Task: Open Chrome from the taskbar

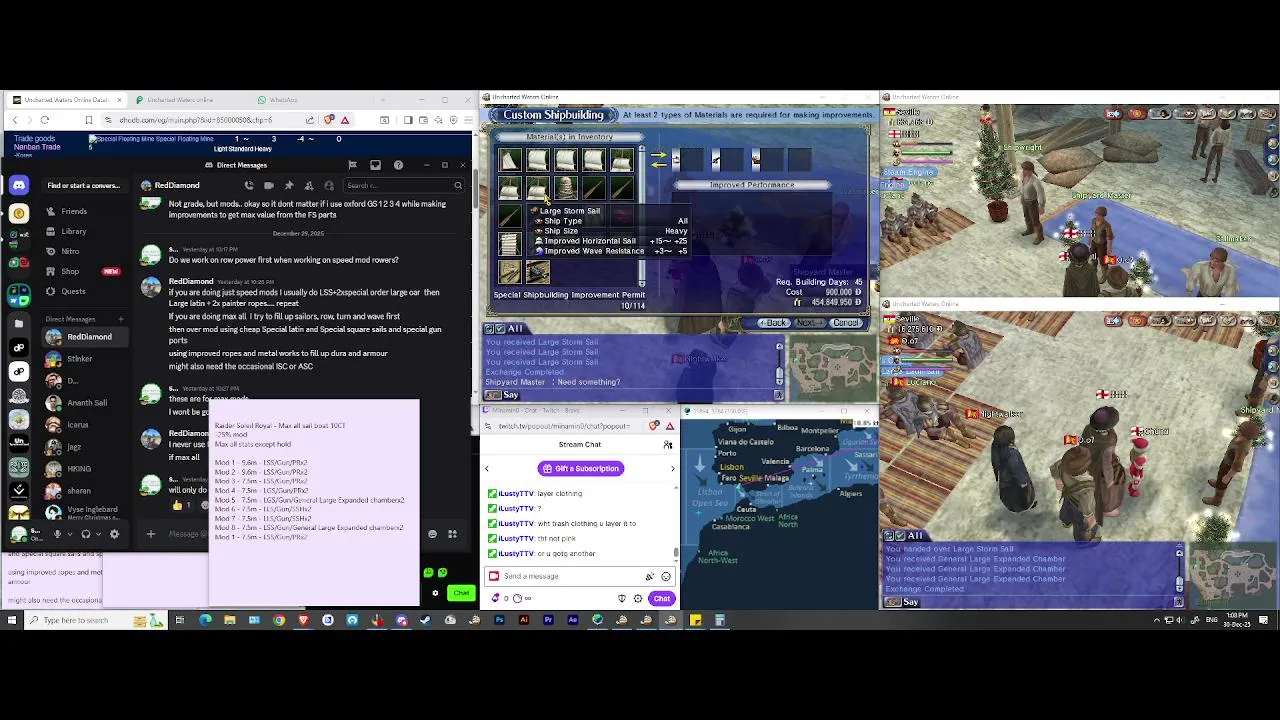Action: pyautogui.click(x=279, y=620)
